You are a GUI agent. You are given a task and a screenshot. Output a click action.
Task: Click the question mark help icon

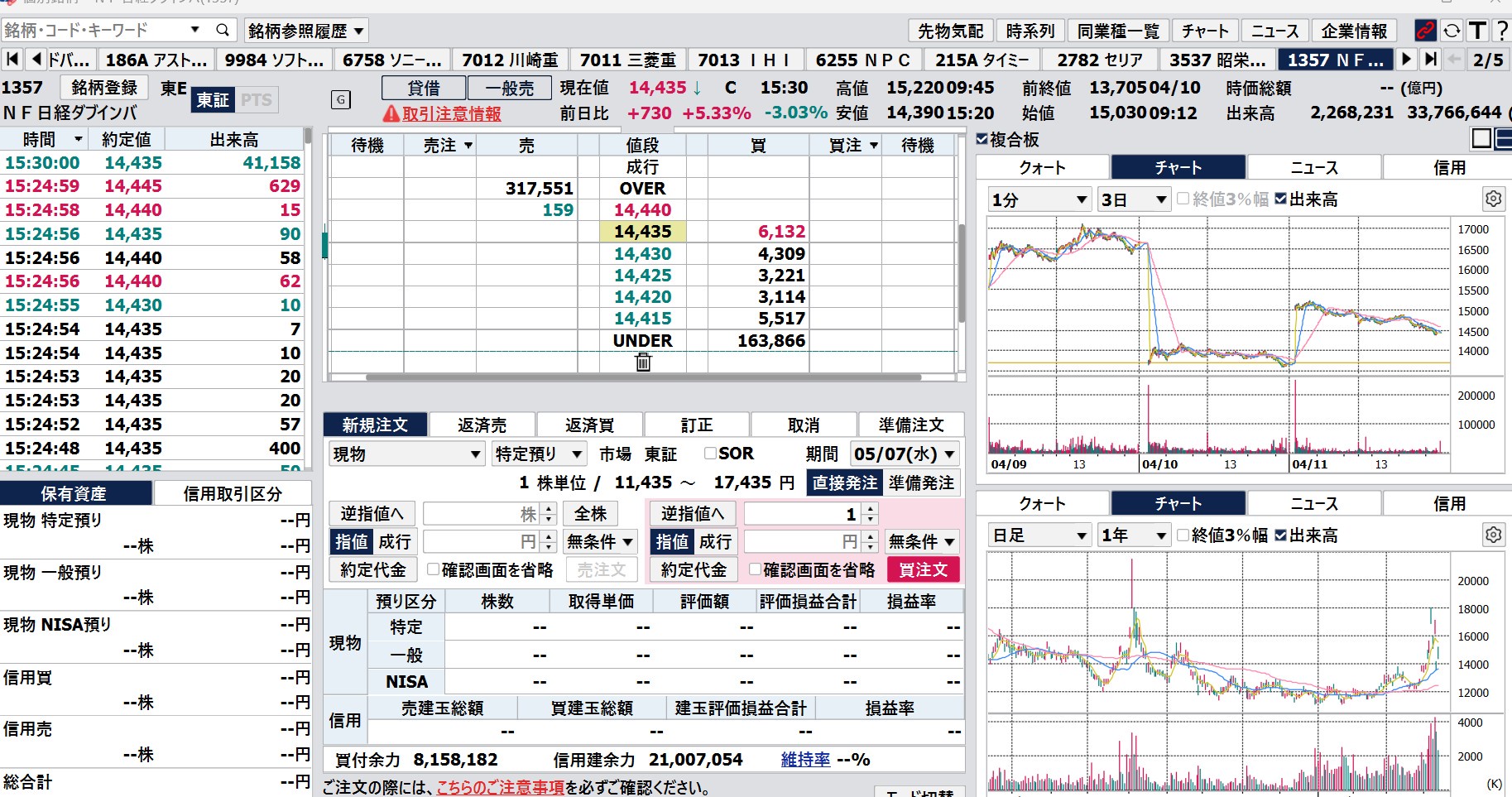(1501, 31)
